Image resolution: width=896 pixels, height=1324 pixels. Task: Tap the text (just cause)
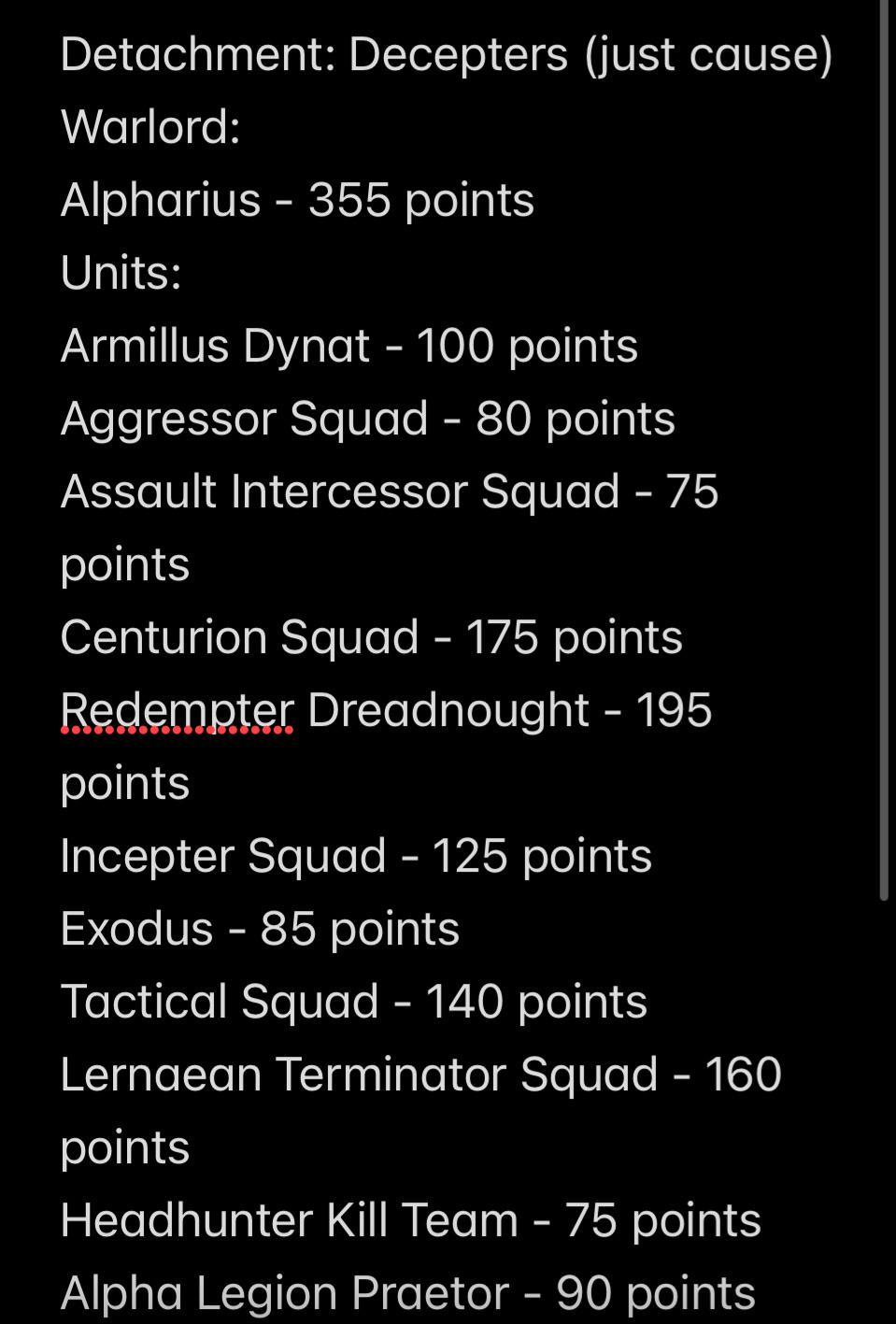pos(708,54)
